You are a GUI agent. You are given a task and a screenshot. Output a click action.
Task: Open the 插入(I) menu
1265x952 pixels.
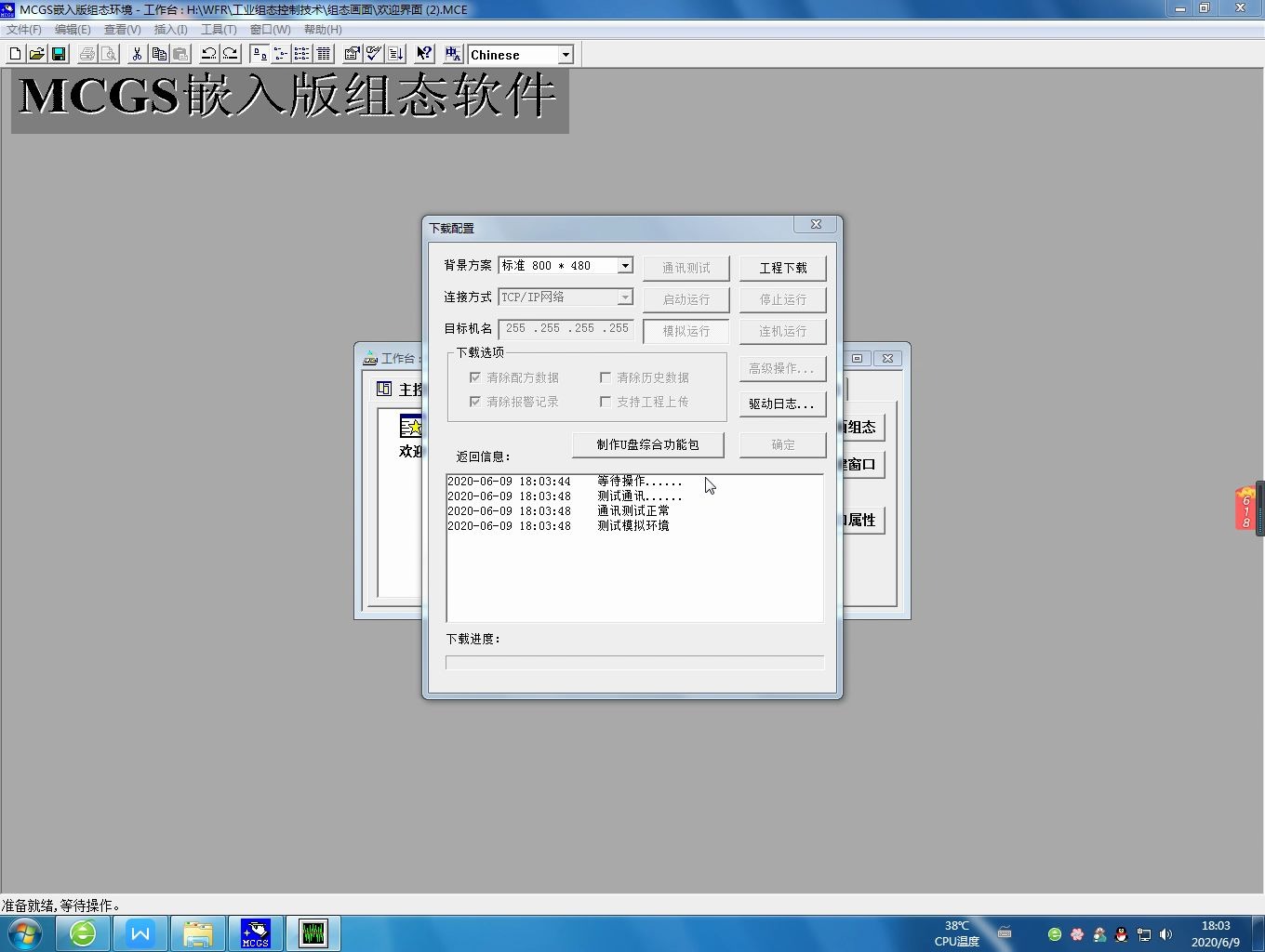171,30
